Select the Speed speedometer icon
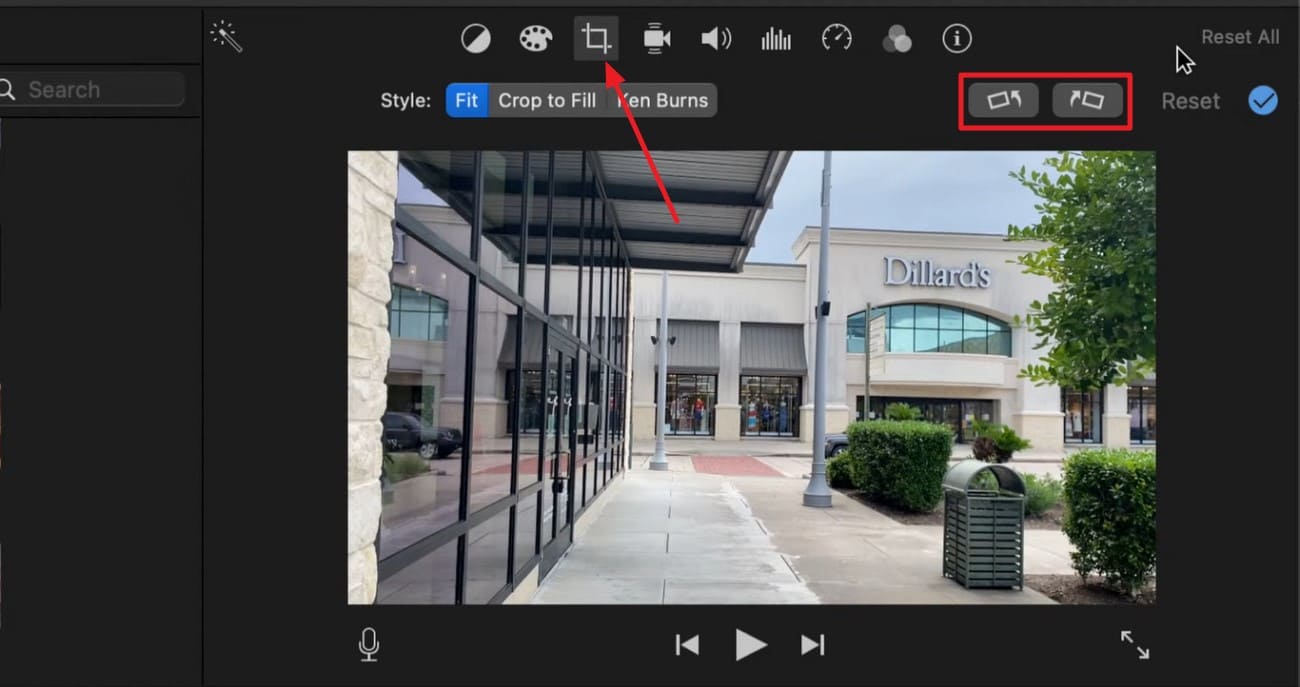Screen dimensions: 1300x687 pyautogui.click(x=836, y=38)
